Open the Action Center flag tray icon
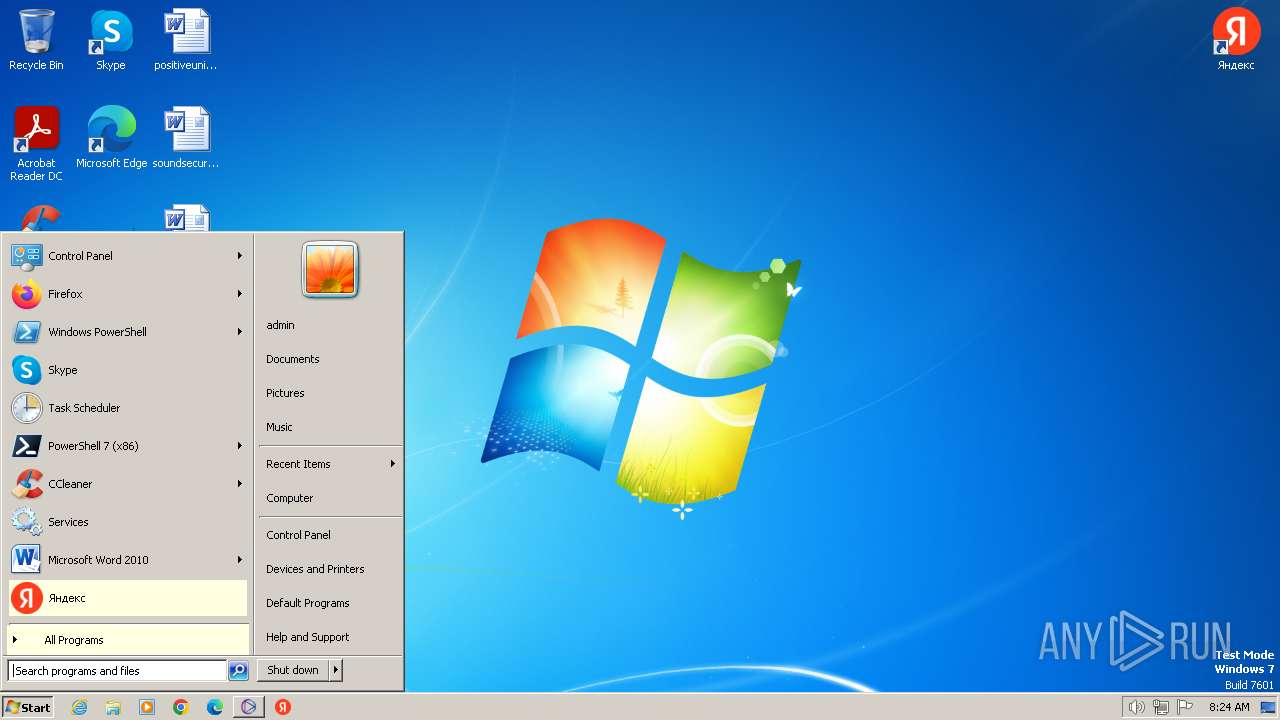Image resolution: width=1280 pixels, height=720 pixels. pos(1185,707)
